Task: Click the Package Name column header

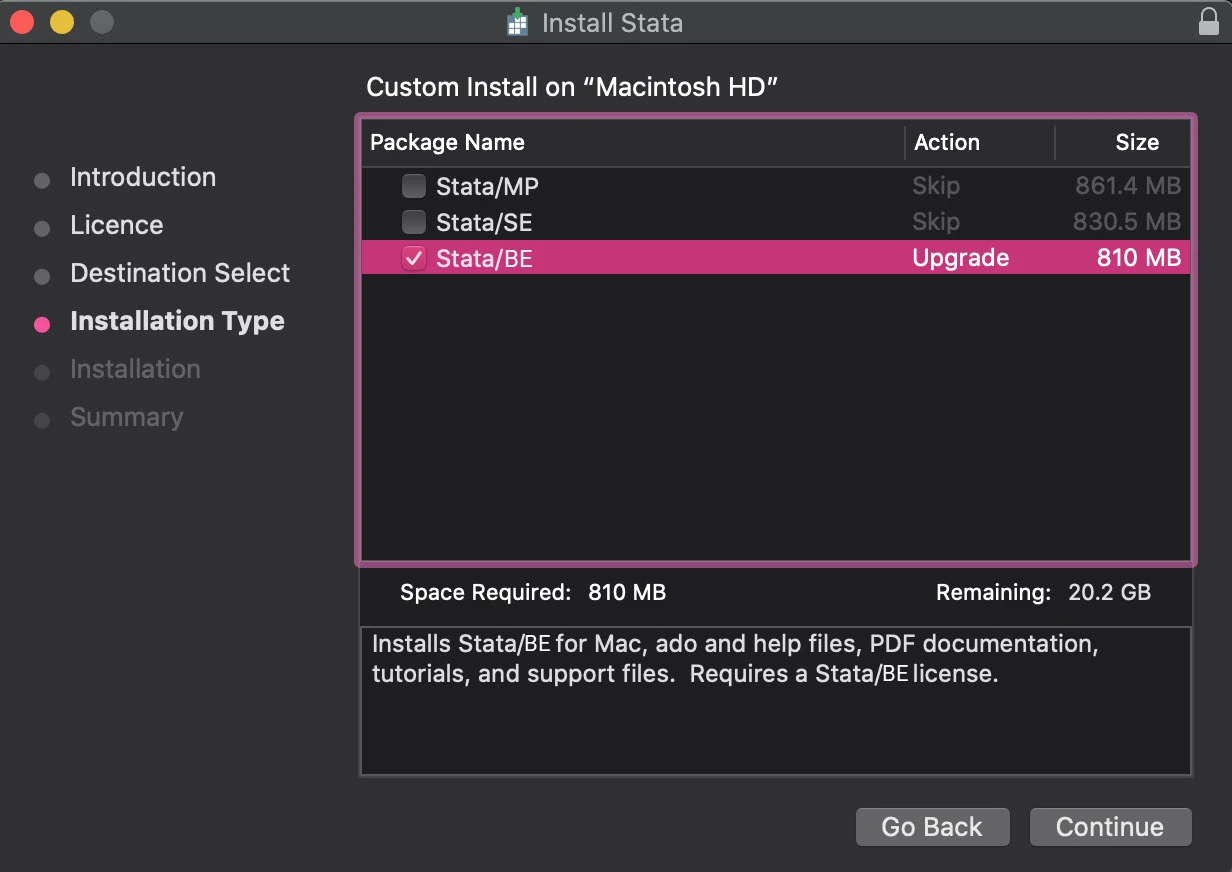Action: tap(447, 143)
